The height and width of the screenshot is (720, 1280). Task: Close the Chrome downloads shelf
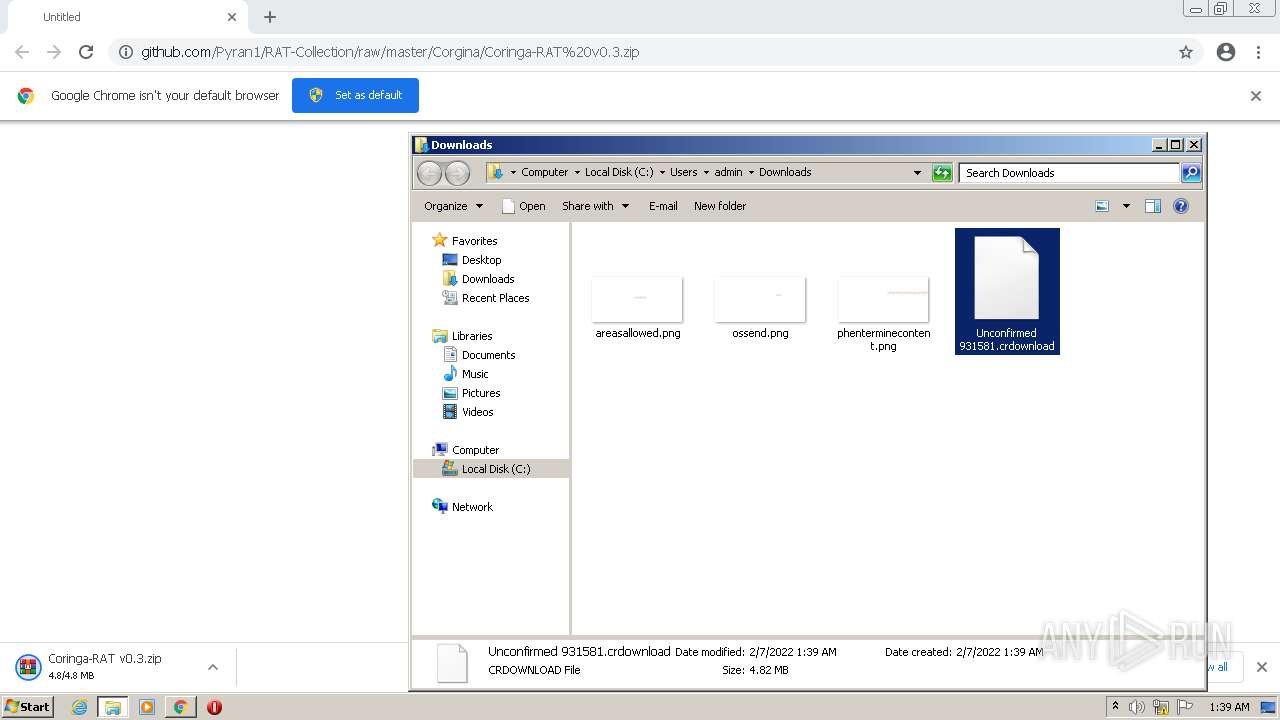pos(1261,667)
